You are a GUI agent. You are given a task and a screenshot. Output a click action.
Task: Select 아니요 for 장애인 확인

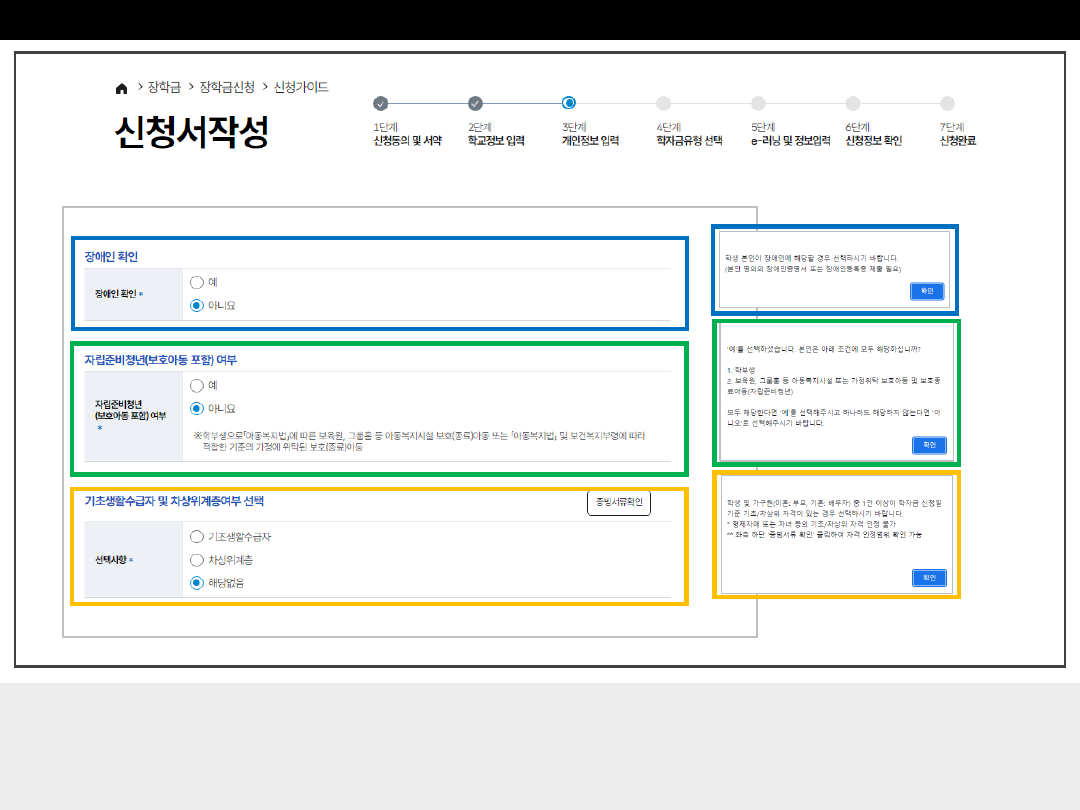point(197,305)
